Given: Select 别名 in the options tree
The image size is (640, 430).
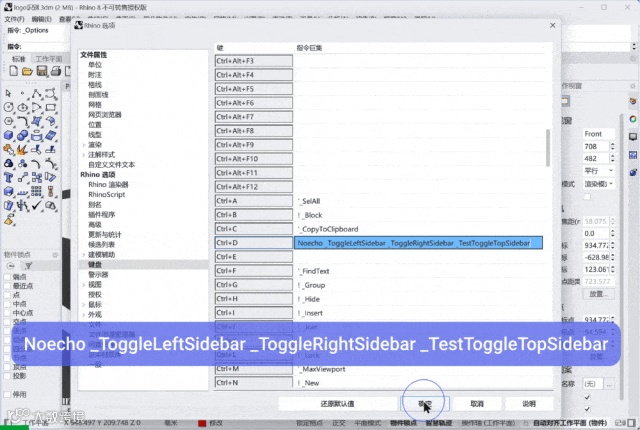Looking at the screenshot, I should tap(95, 204).
